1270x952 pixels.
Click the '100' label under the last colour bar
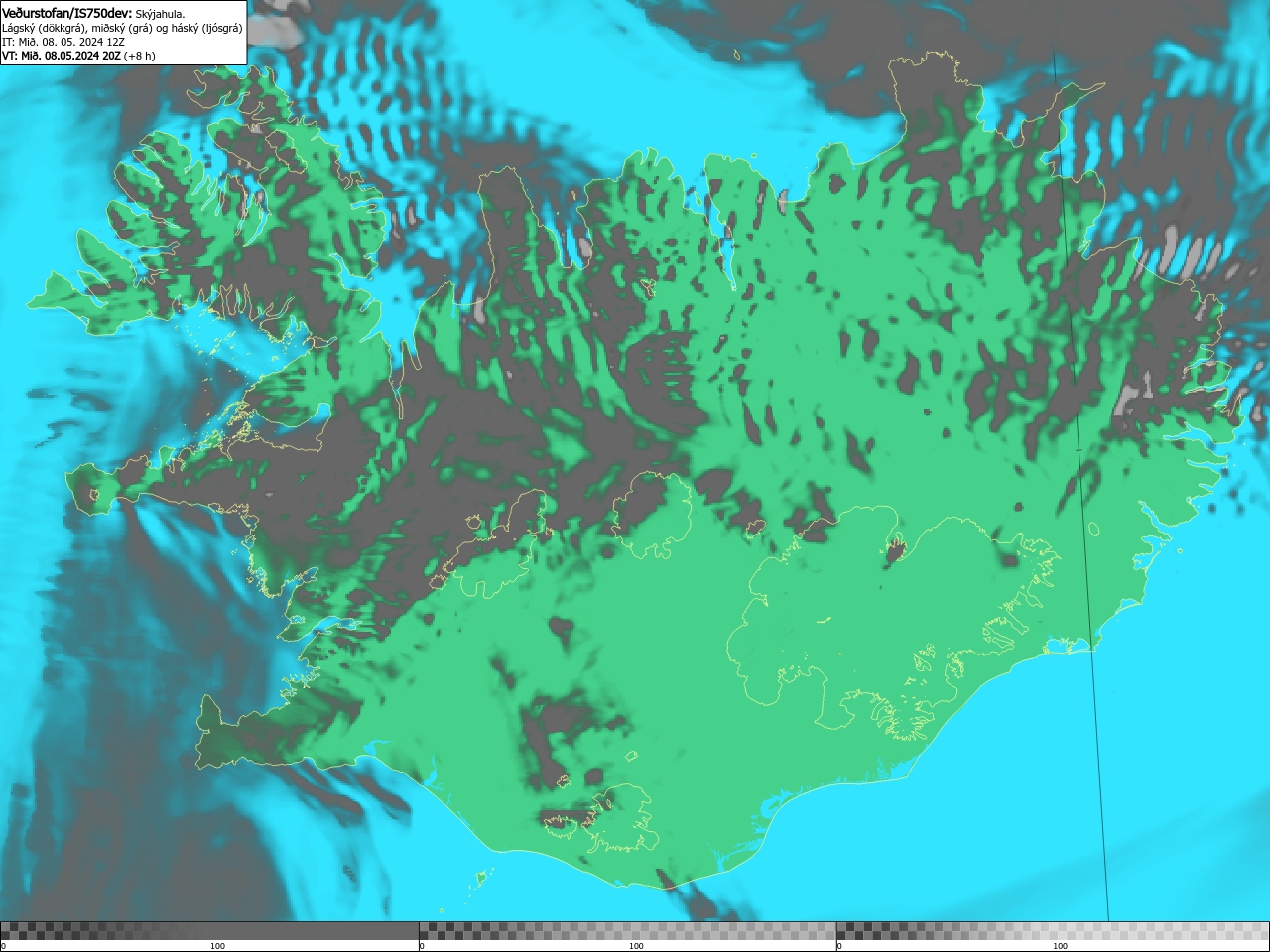point(1060,946)
